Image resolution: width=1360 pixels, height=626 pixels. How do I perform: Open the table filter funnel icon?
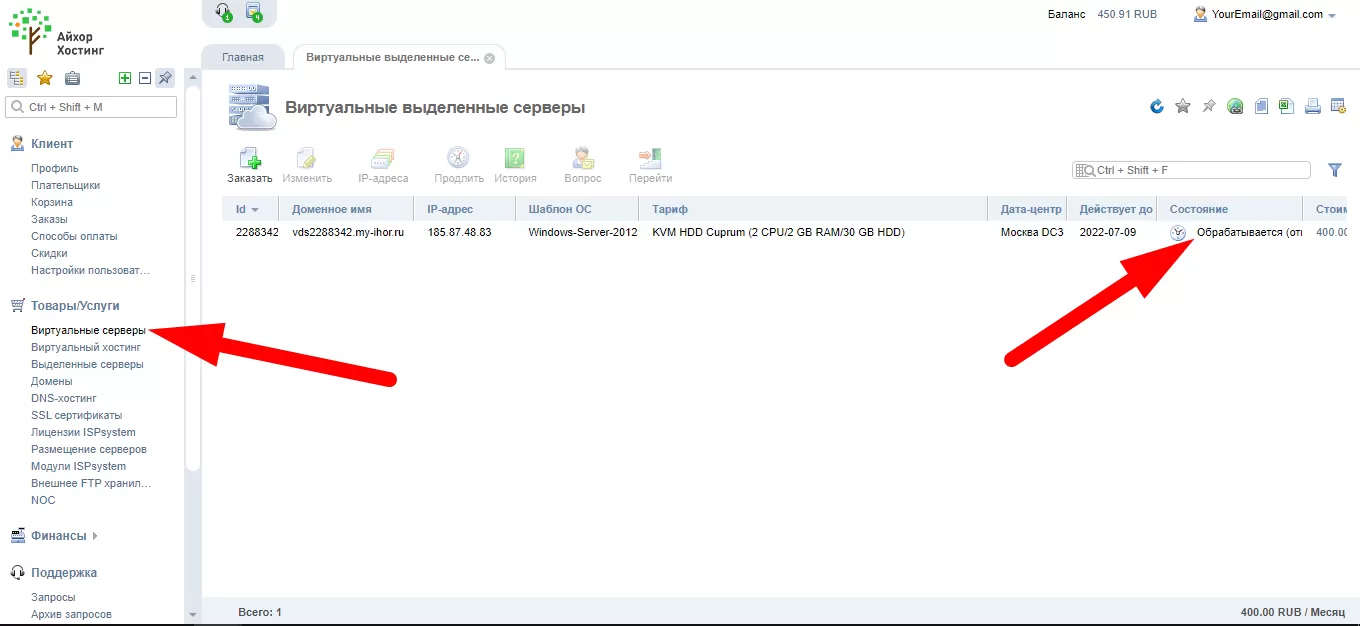point(1334,170)
